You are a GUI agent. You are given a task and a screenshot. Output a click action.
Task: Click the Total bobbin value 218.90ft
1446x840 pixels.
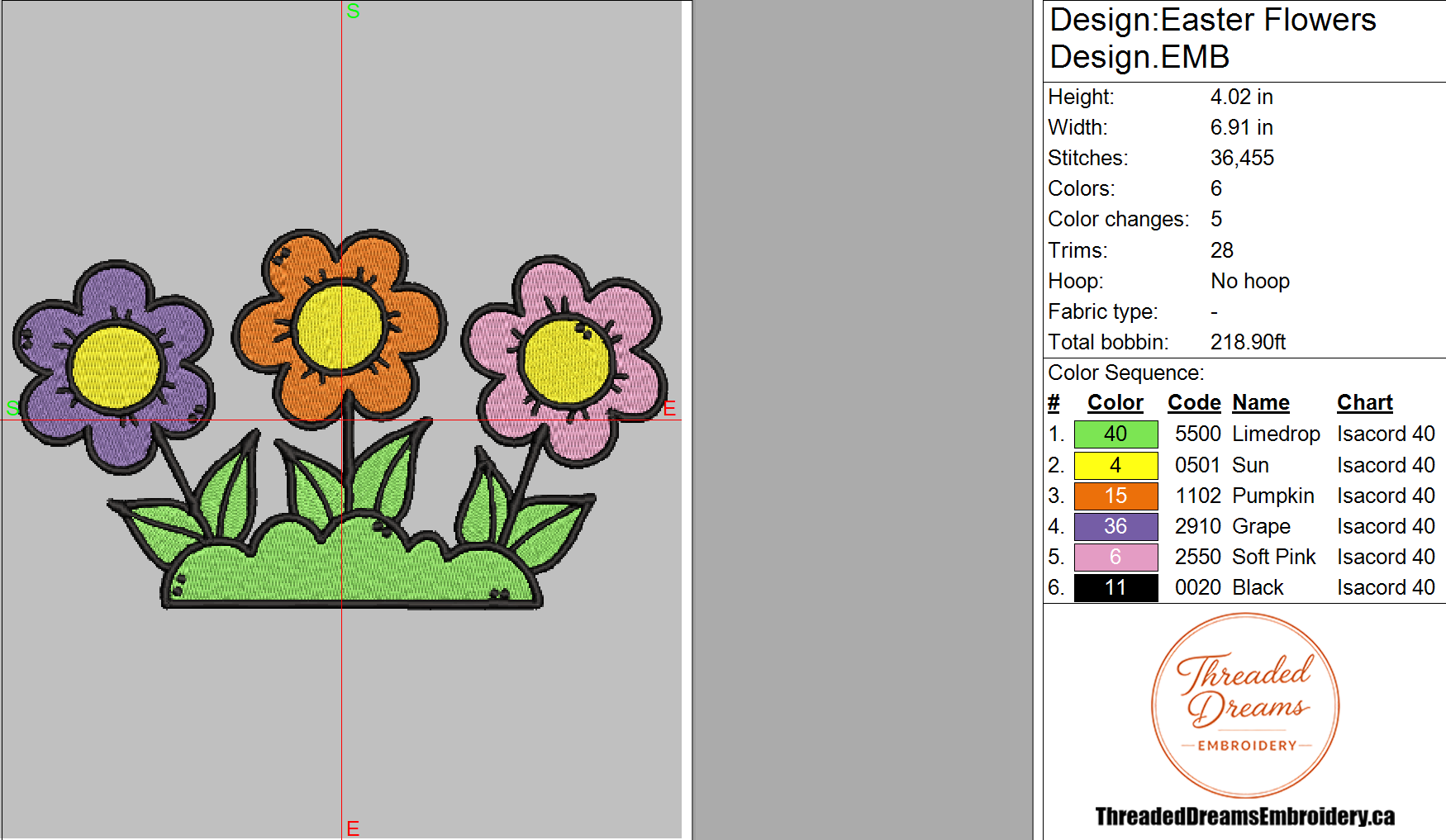[1248, 343]
